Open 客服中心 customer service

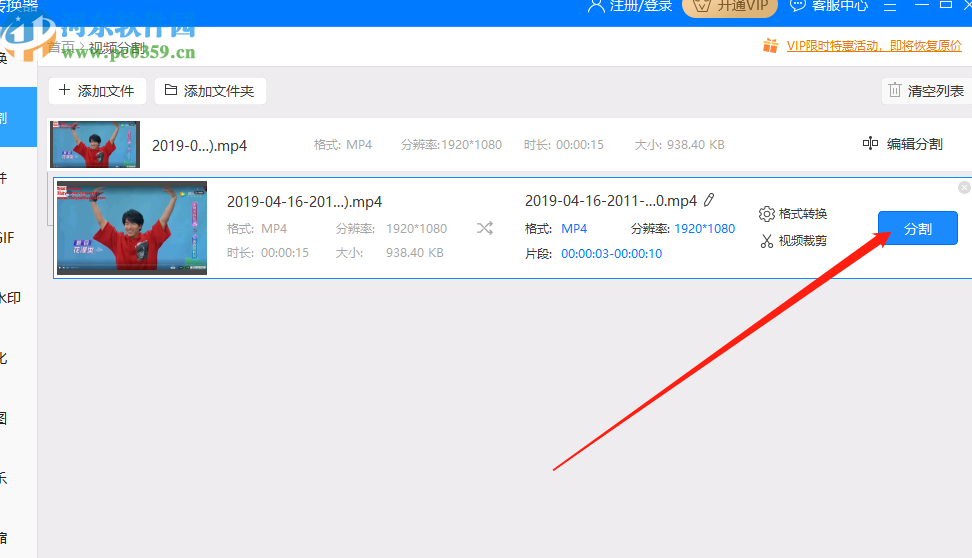click(x=829, y=6)
